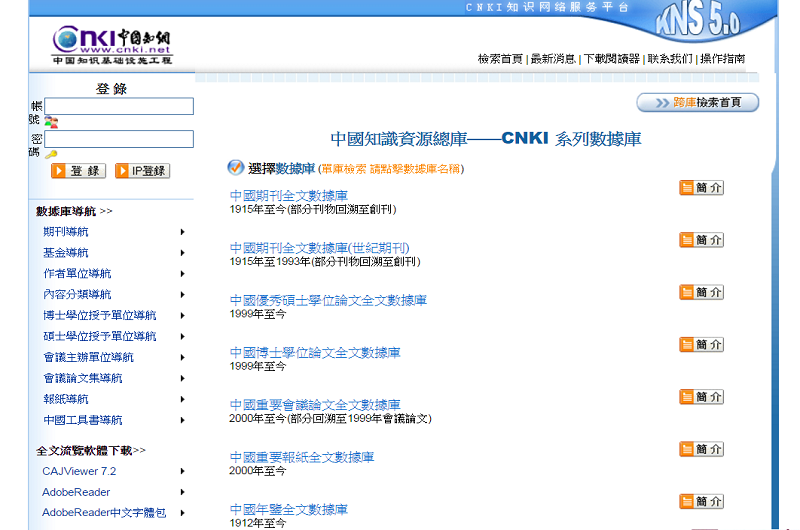The width and height of the screenshot is (800, 530).
Task: Open 簡介 for 中國重要報紙全文數據庫
Action: pyautogui.click(x=702, y=449)
